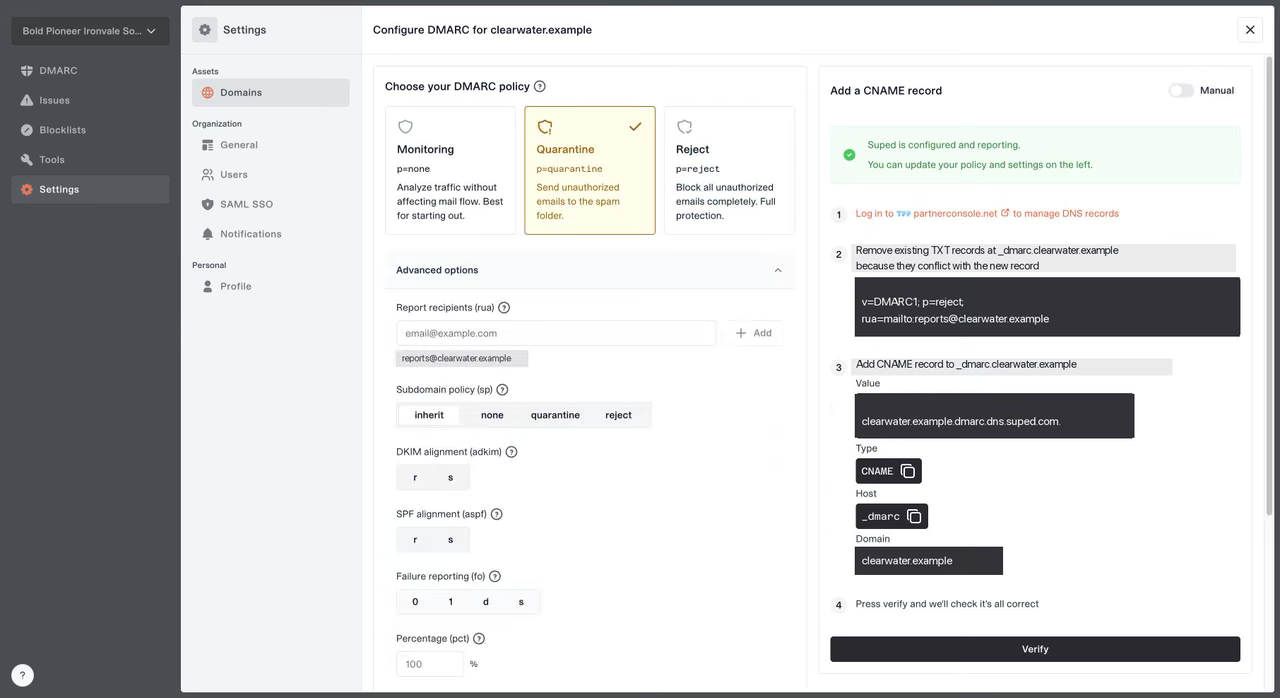Set subdomain policy to none
Viewport: 1280px width, 698px height.
pyautogui.click(x=492, y=415)
